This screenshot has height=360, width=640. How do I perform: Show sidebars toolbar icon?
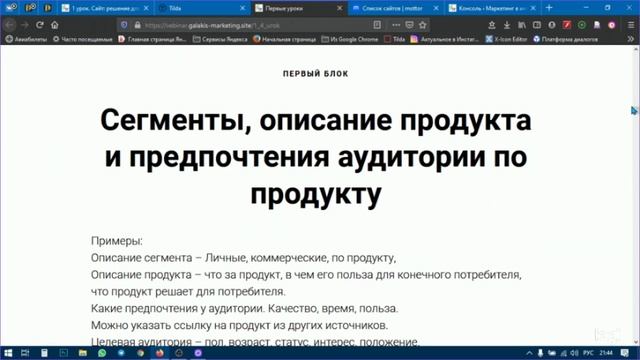coord(537,25)
